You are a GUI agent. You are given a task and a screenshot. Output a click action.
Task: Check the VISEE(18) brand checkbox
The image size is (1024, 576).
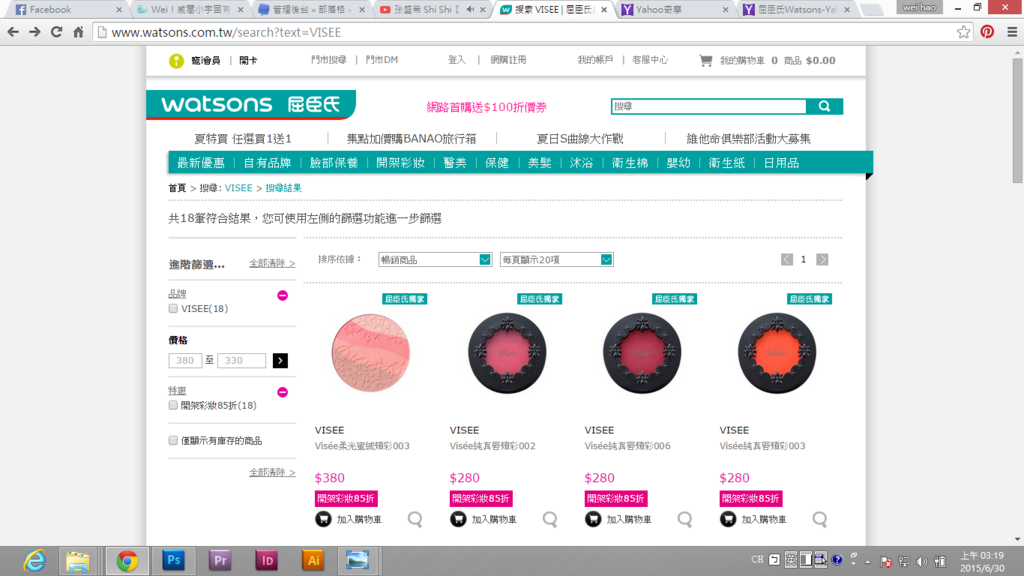pos(173,308)
